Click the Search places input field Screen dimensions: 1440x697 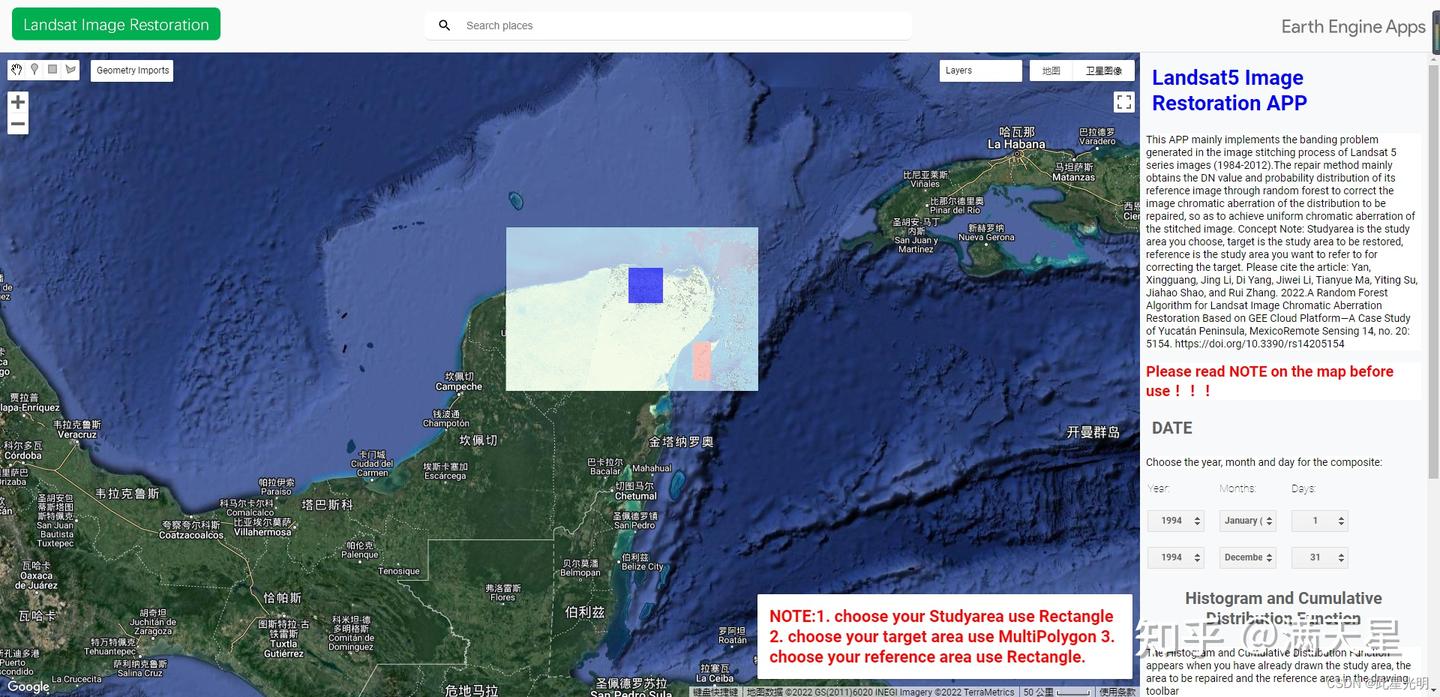tap(600, 25)
